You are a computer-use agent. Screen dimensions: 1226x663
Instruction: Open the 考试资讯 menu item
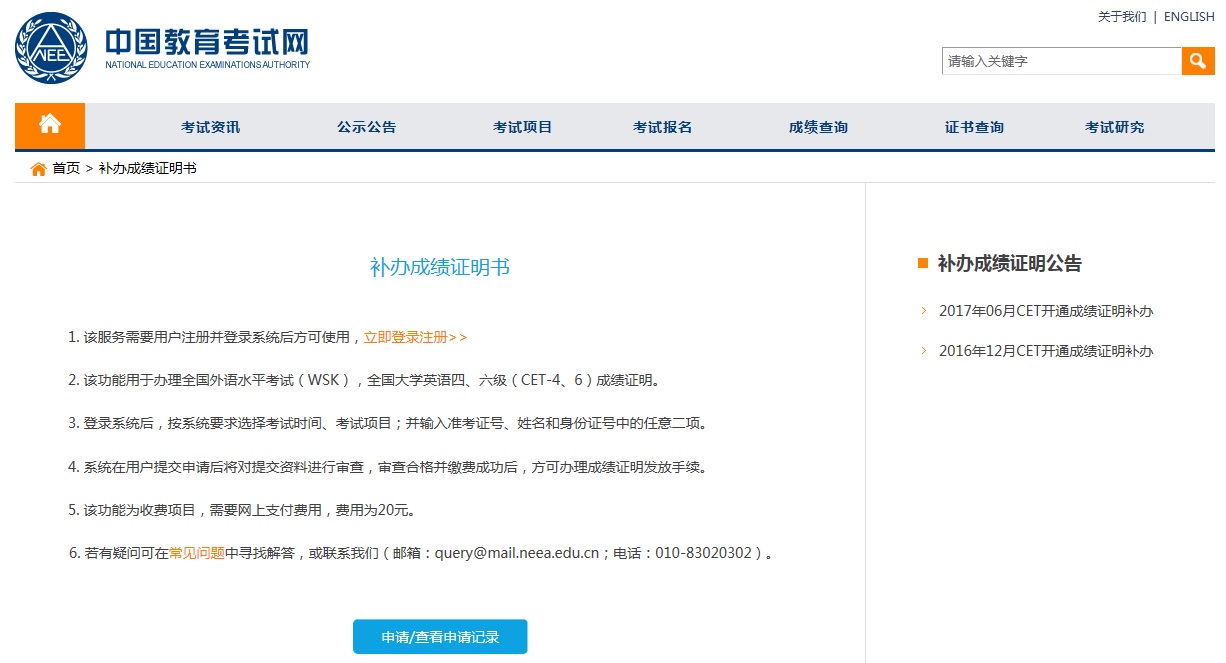pos(210,127)
